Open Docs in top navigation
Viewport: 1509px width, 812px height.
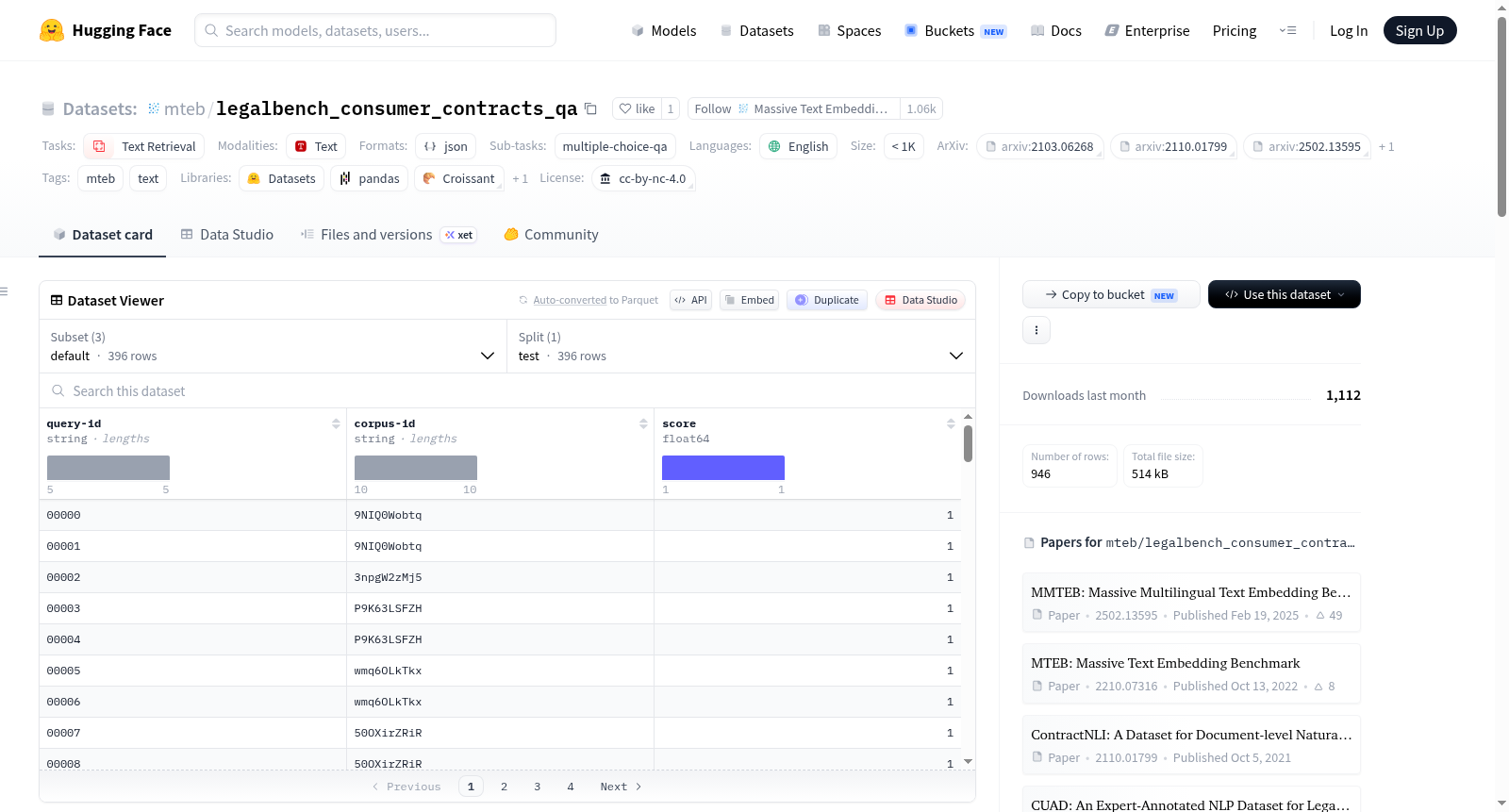(1056, 30)
